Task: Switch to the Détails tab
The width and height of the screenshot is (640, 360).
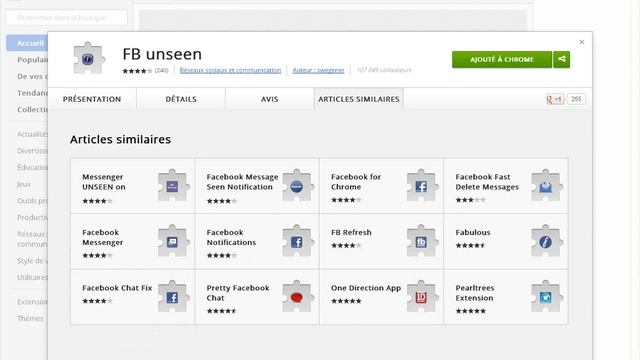Action: coord(181,99)
